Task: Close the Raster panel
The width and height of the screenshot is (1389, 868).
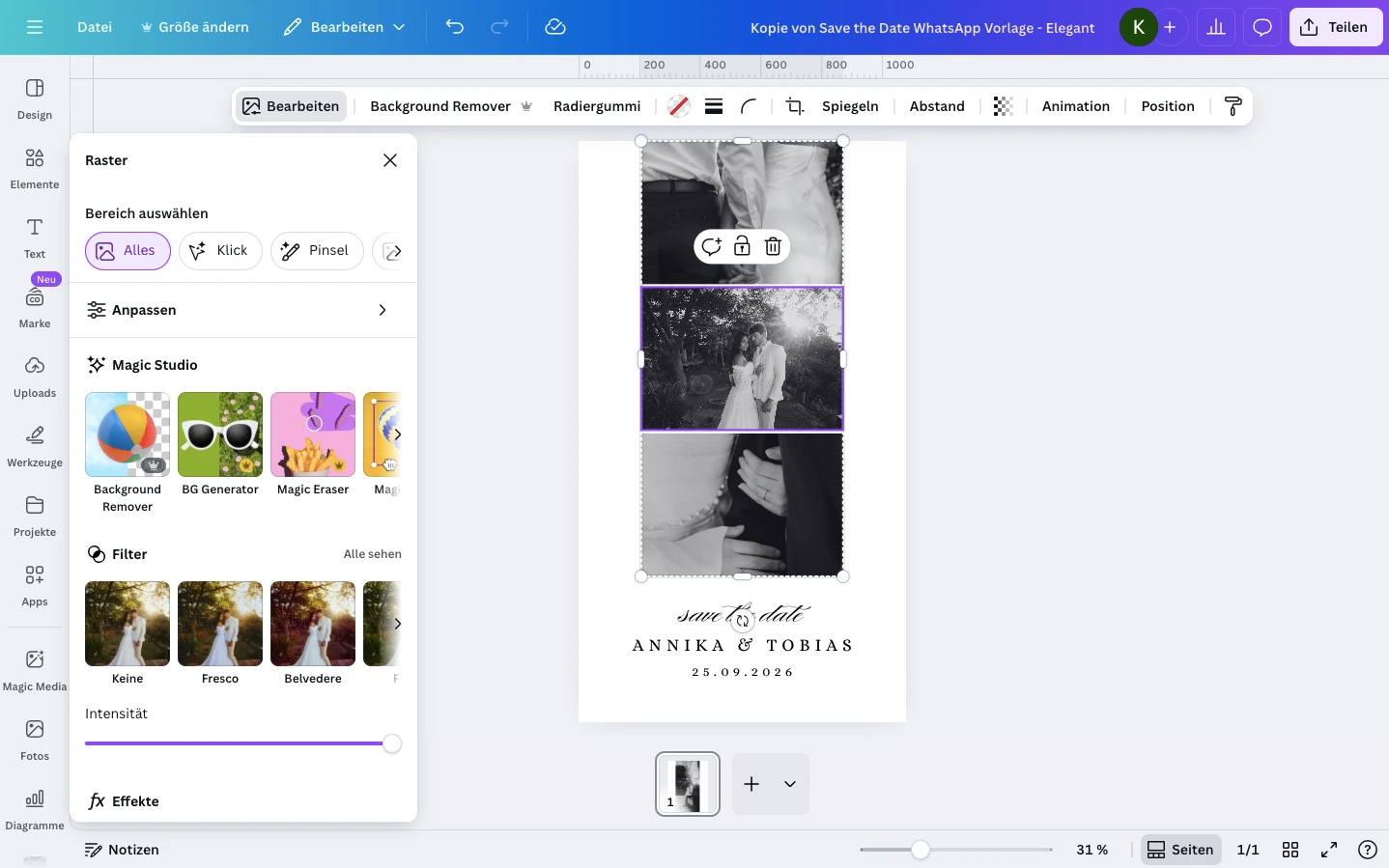Action: click(x=390, y=160)
